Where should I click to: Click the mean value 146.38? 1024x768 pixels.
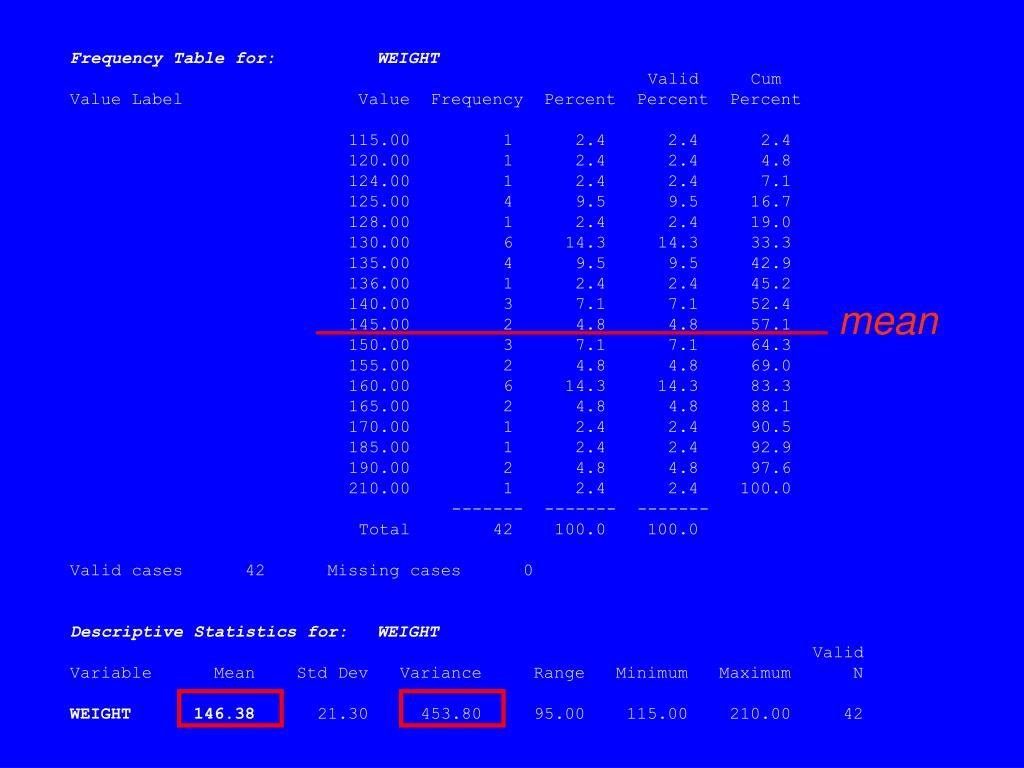coord(224,714)
